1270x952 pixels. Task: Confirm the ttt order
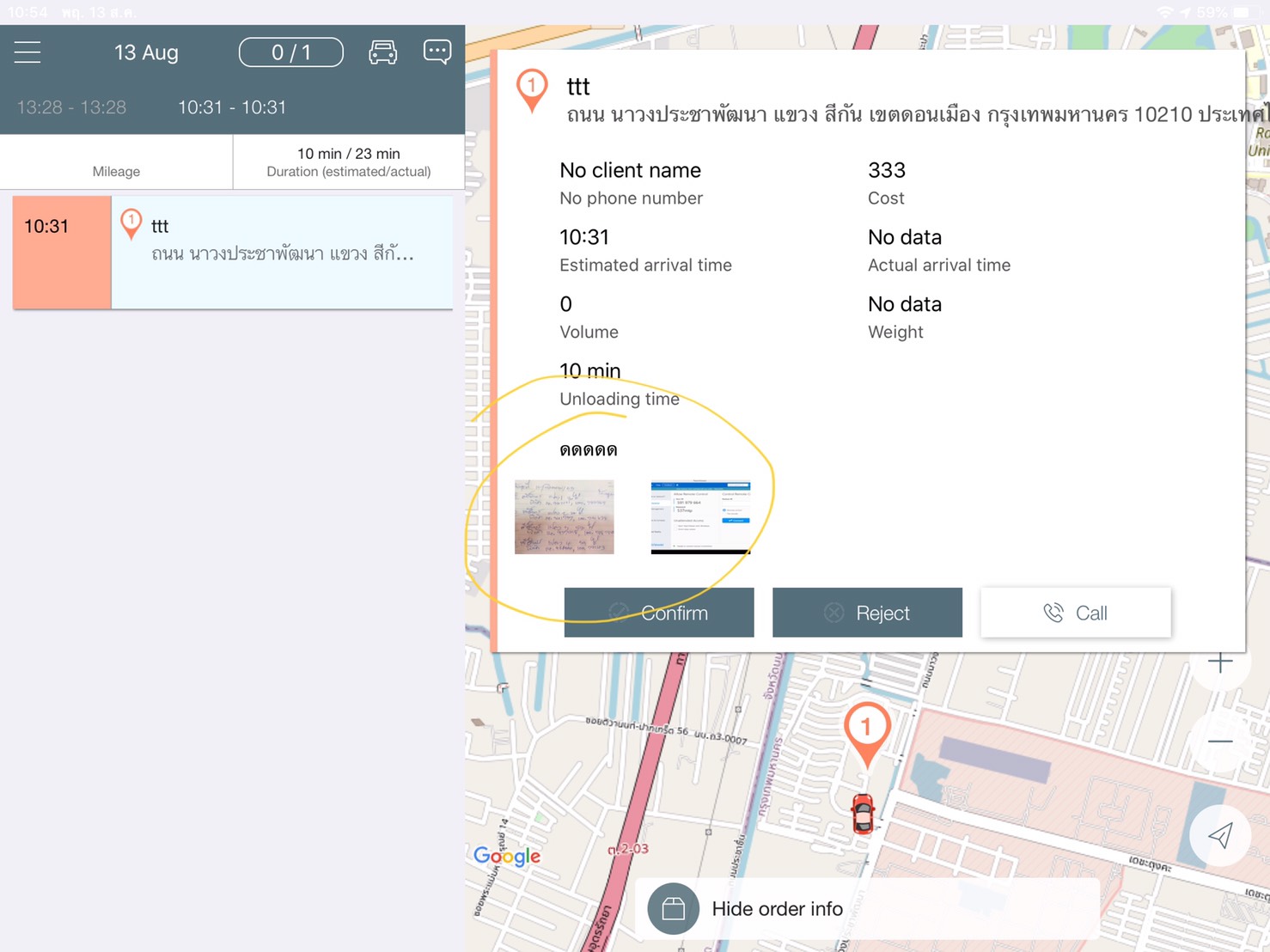point(658,613)
